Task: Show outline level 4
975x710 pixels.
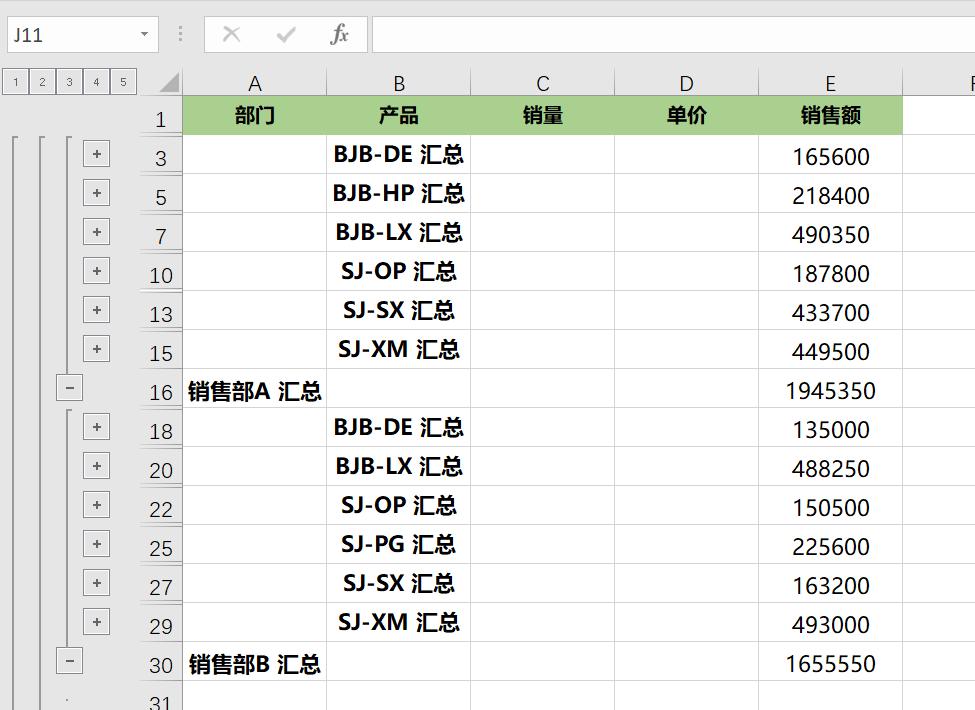Action: pos(96,82)
